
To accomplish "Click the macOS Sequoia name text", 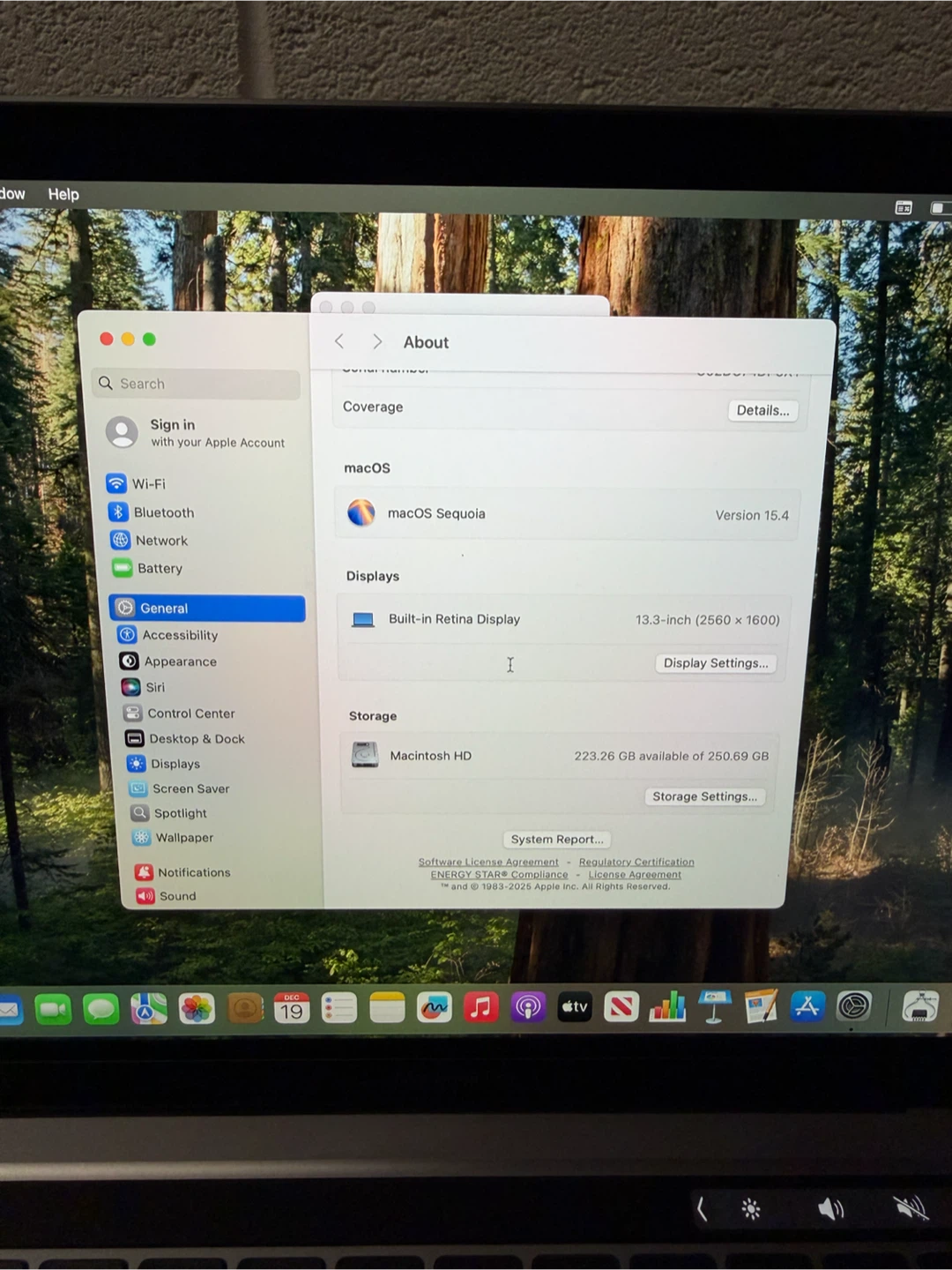I will coord(436,513).
